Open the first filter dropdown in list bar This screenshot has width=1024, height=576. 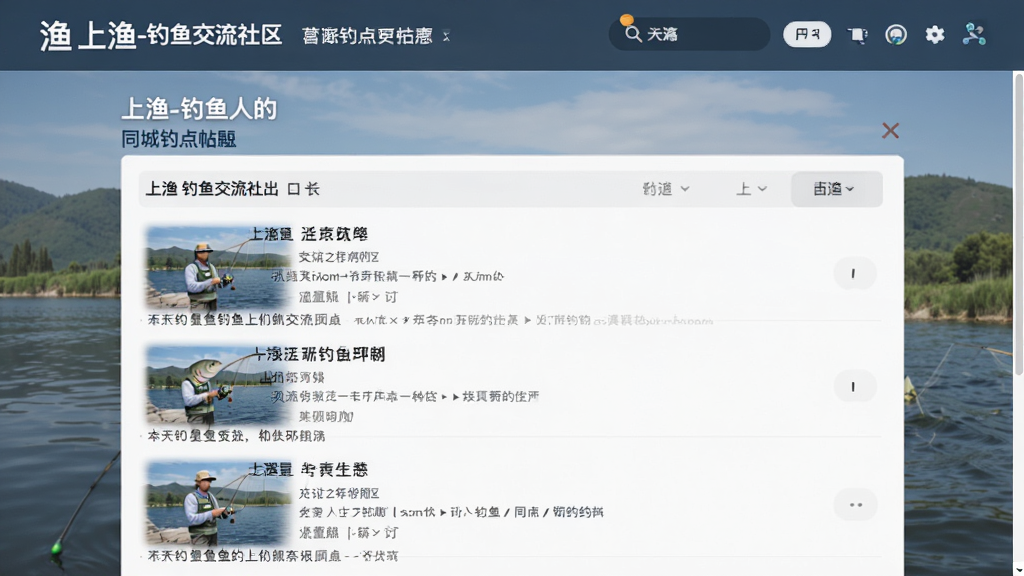click(665, 189)
